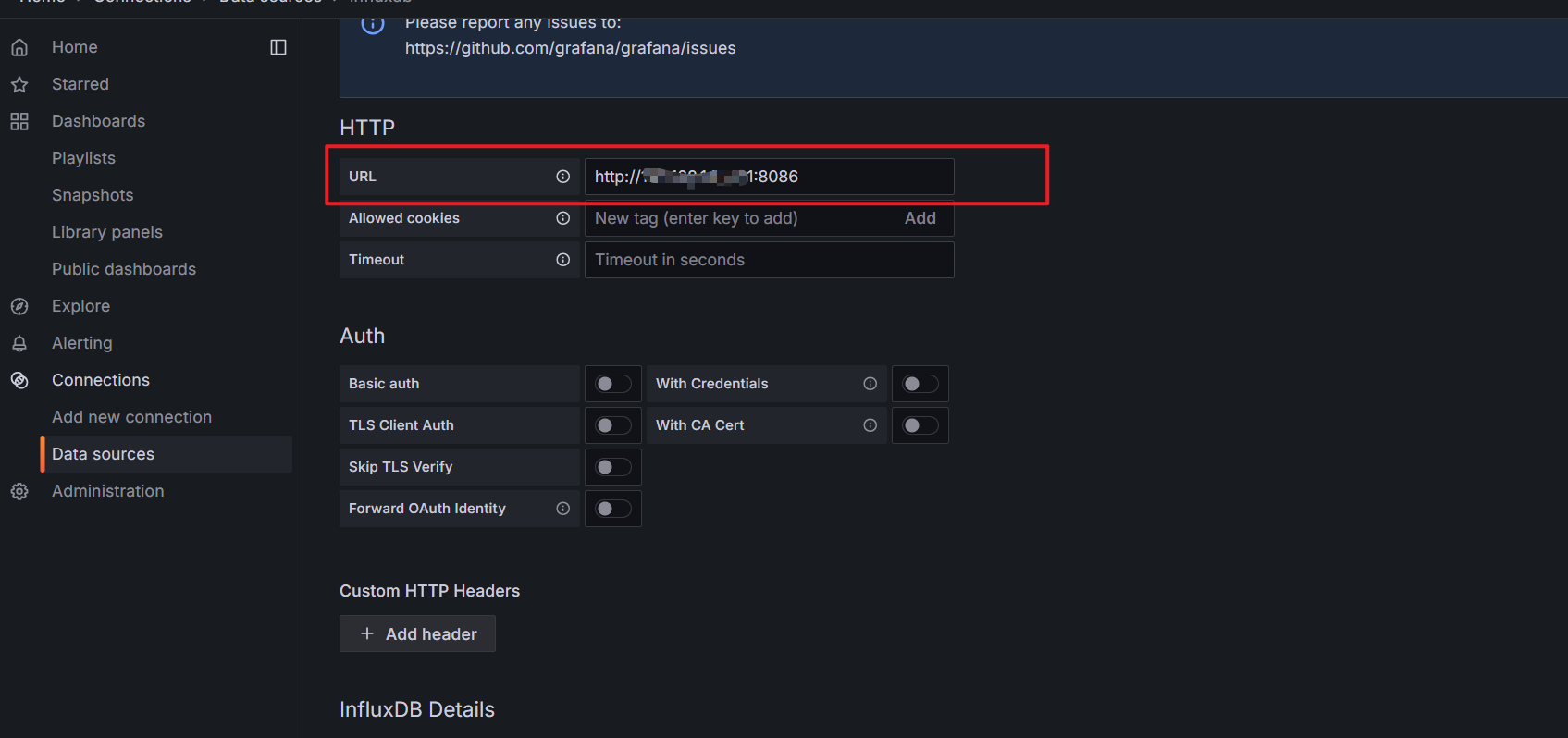The height and width of the screenshot is (738, 1568).
Task: Enable the Basic auth toggle
Action: click(x=612, y=384)
